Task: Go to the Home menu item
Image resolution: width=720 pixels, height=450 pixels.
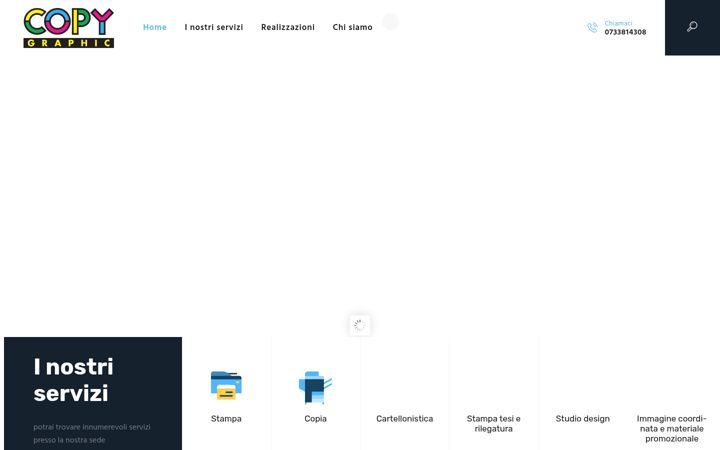Action: 155,27
